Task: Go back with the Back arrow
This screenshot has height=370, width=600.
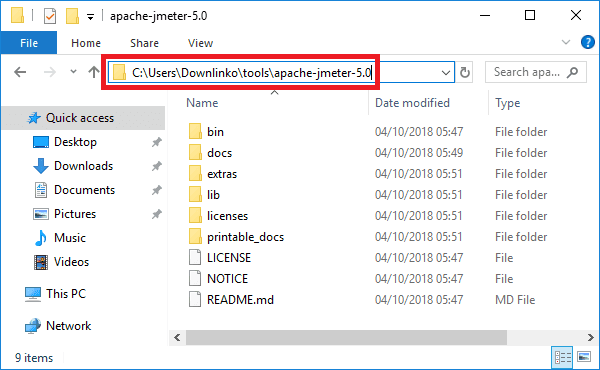Action: tap(20, 72)
